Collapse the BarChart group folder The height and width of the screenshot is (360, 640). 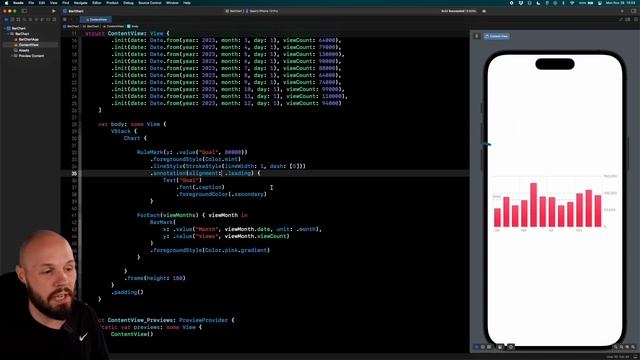pyautogui.click(x=8, y=34)
